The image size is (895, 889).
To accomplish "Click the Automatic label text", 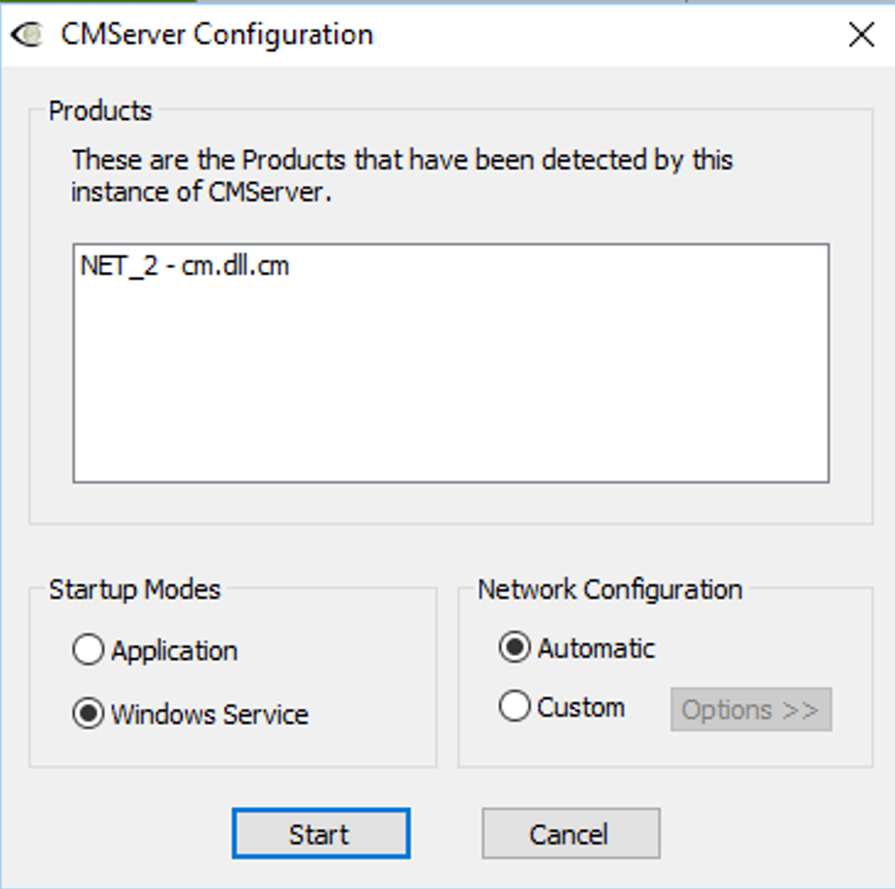I will click(x=596, y=649).
